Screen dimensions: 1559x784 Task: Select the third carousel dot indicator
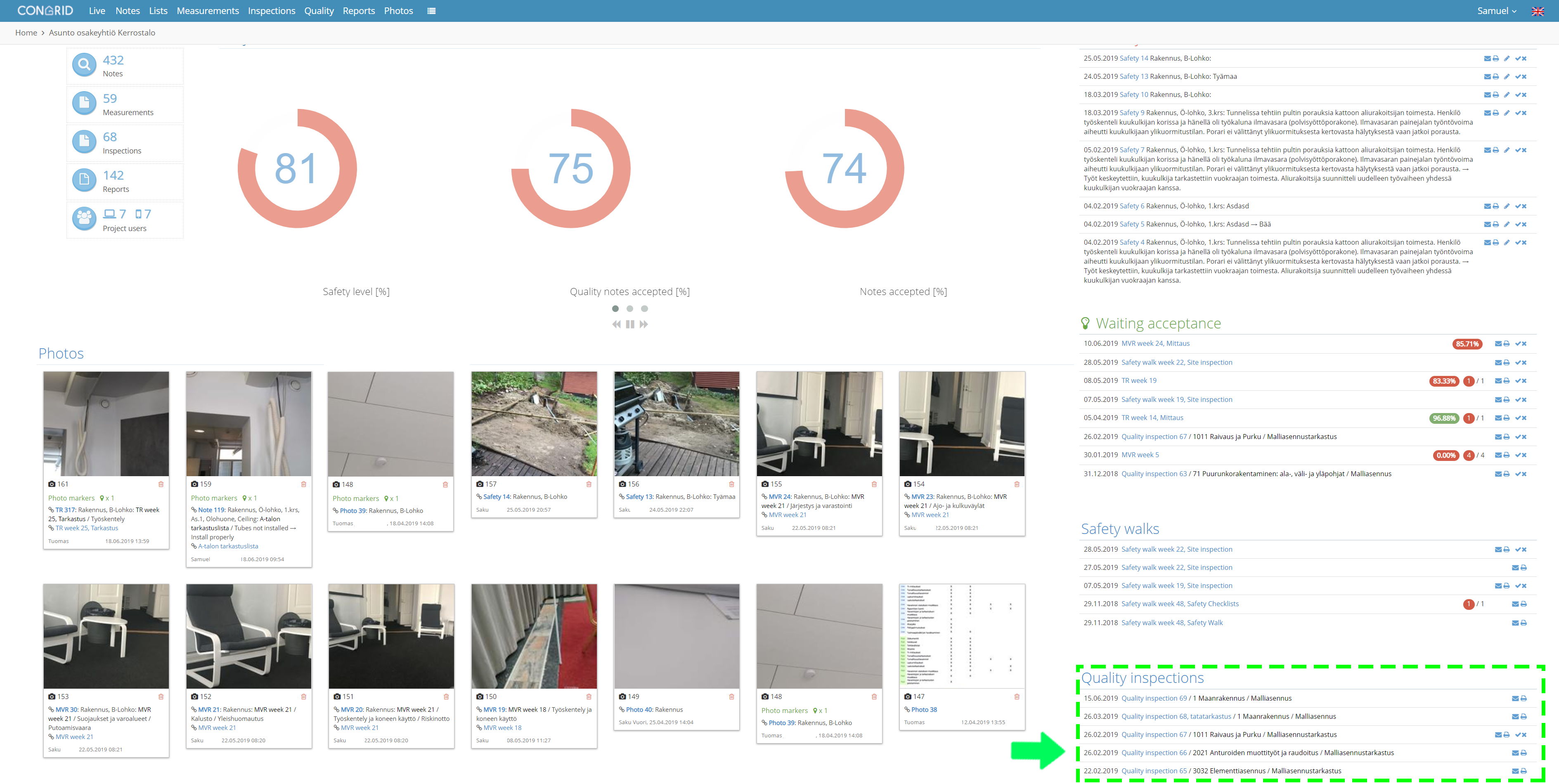645,309
